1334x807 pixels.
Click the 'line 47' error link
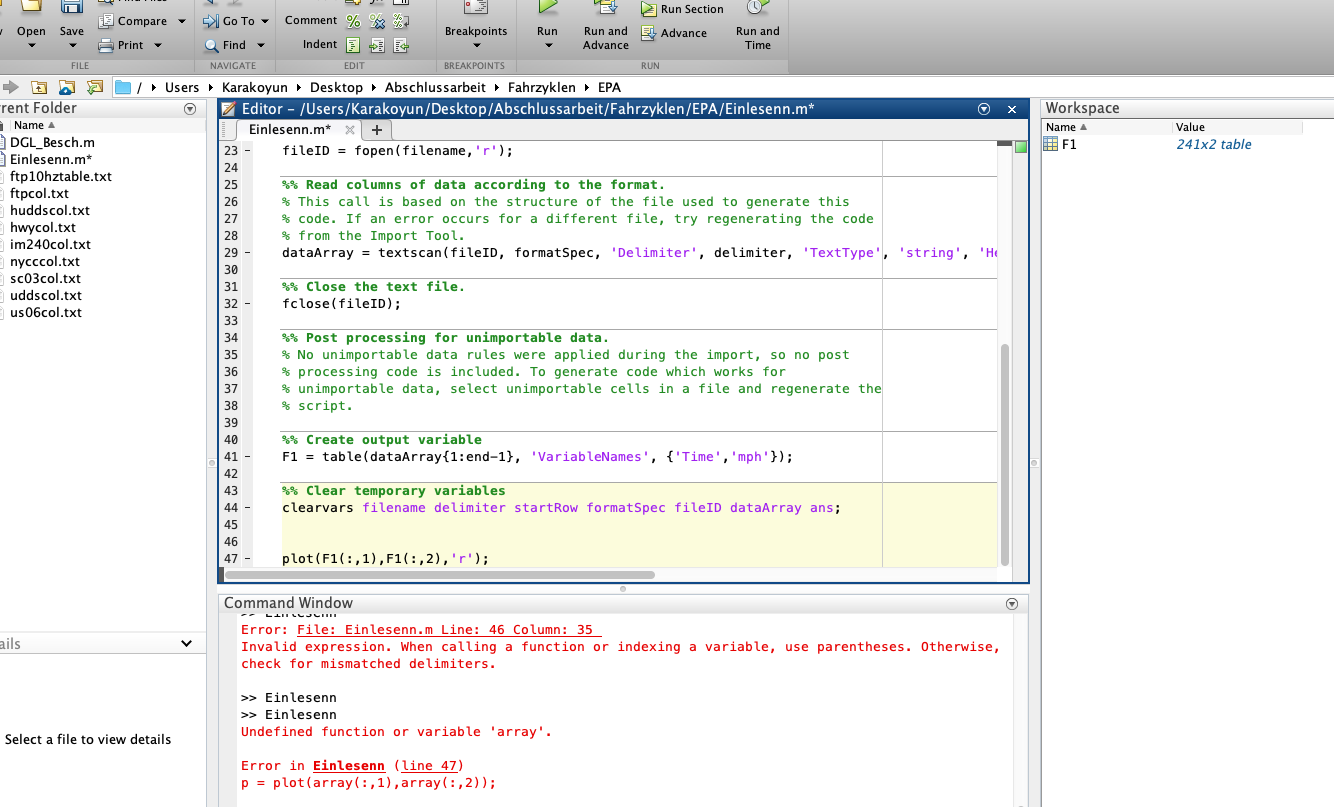point(430,766)
